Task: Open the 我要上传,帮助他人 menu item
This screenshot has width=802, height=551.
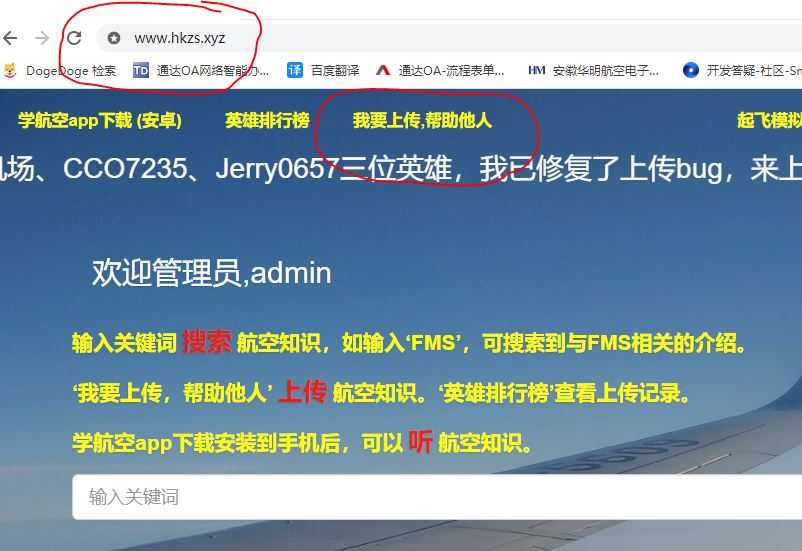Action: pos(422,120)
